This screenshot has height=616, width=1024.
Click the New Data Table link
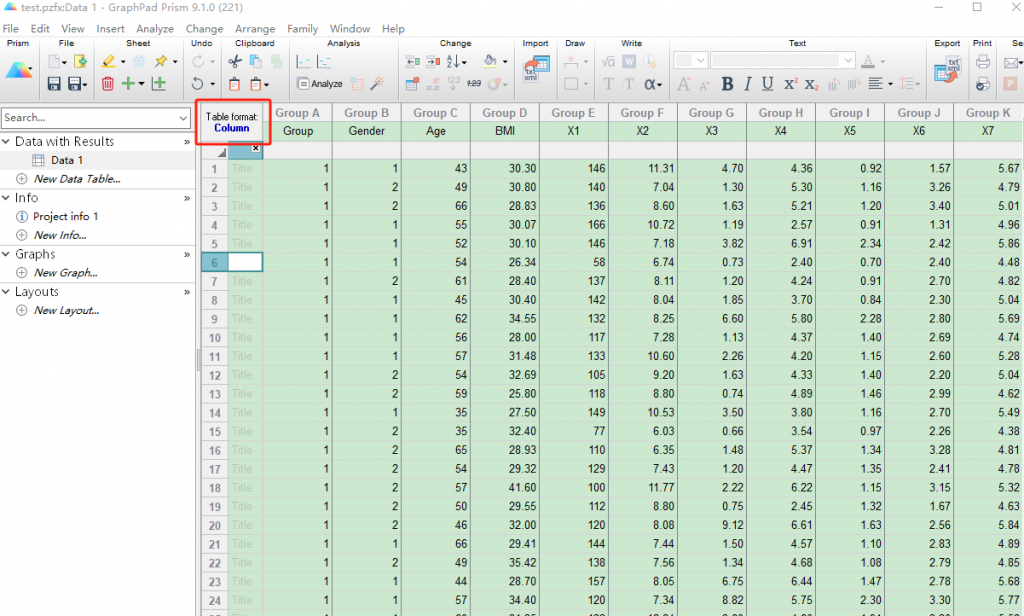tap(76, 179)
